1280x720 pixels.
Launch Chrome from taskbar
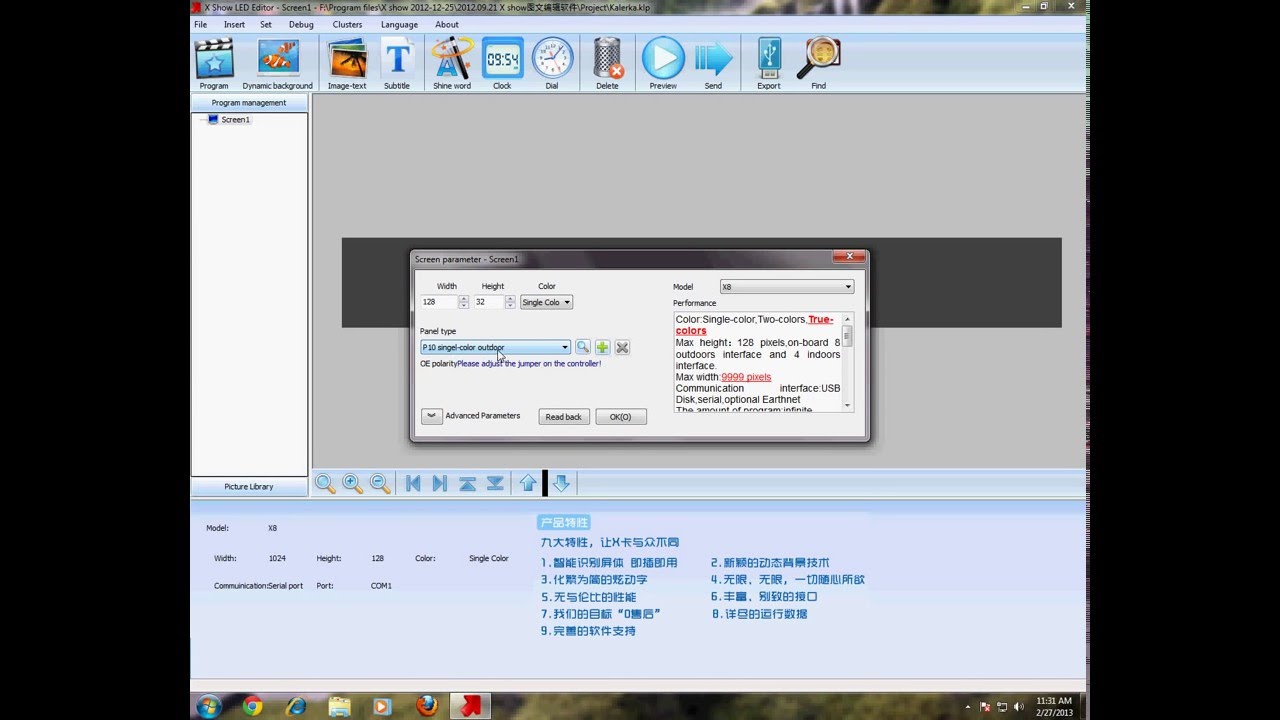tap(252, 706)
